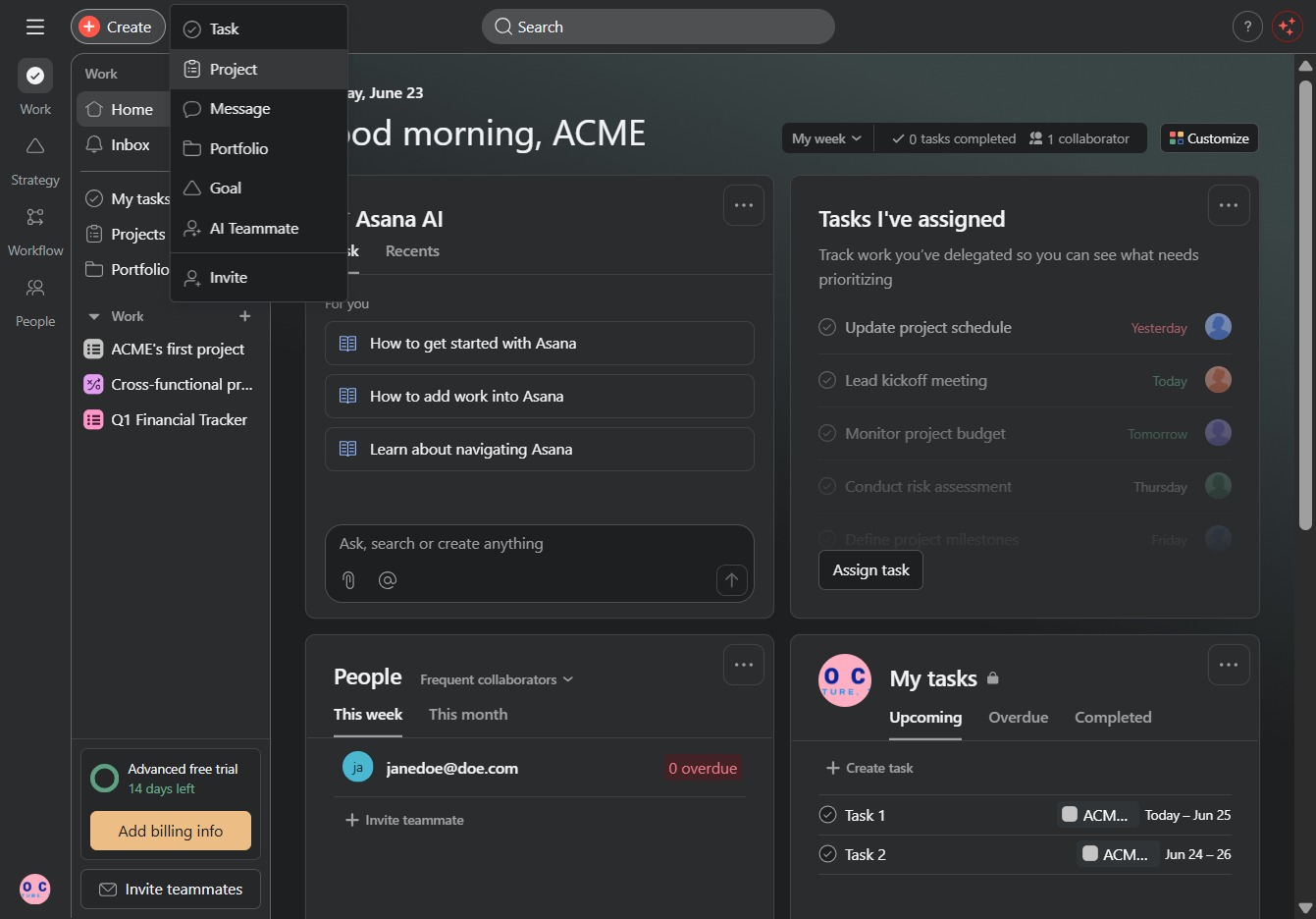Open How to add work into Asana

(x=540, y=397)
